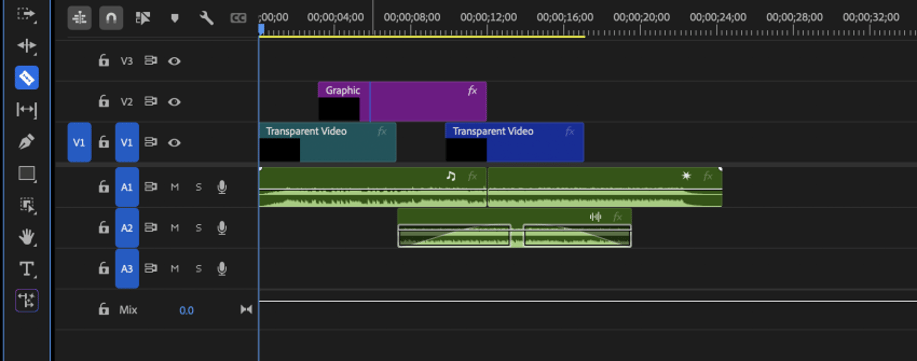This screenshot has height=361, width=917.
Task: Select the first A1 music audio clip
Action: pyautogui.click(x=373, y=187)
